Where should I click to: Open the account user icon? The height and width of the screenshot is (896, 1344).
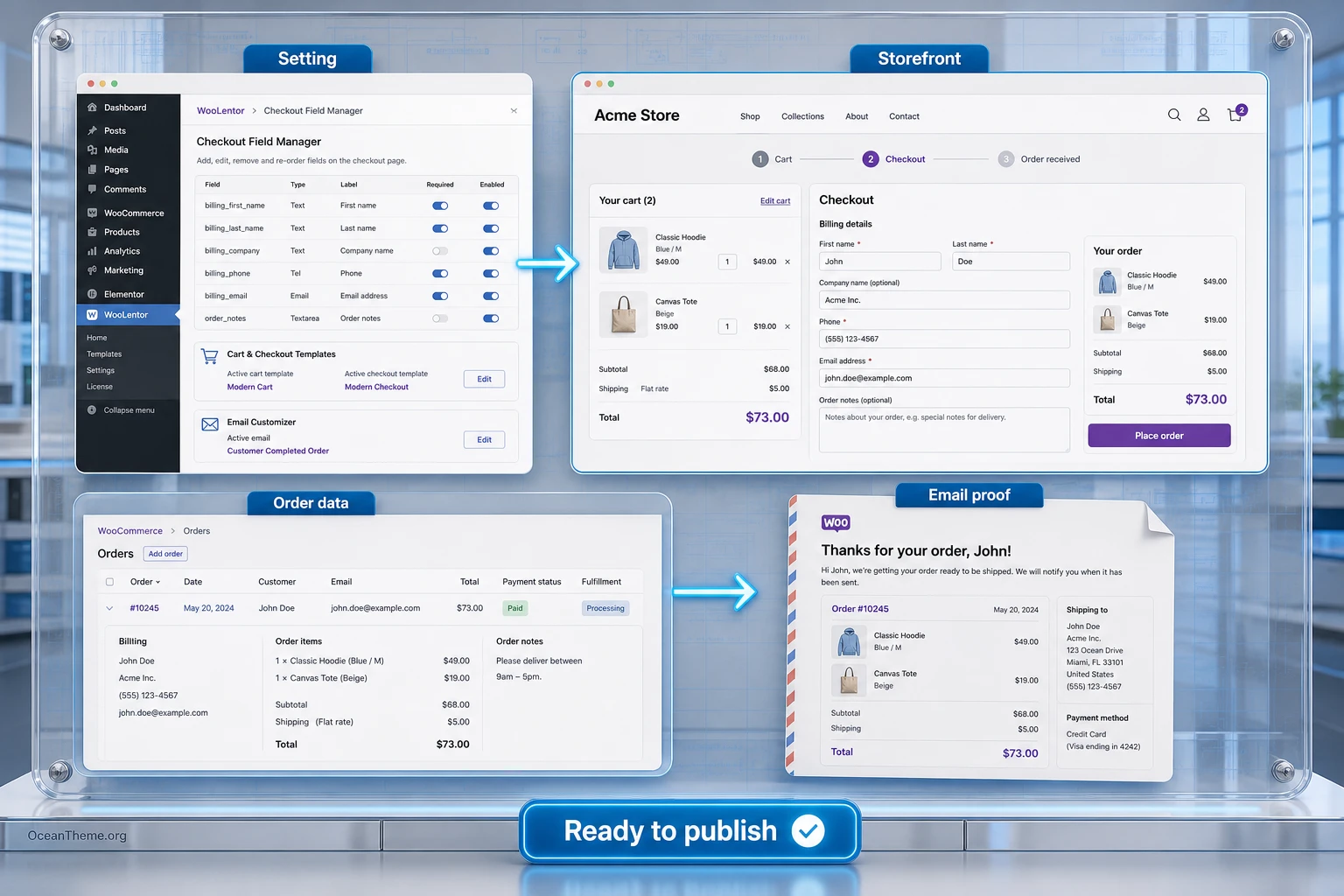(x=1203, y=115)
